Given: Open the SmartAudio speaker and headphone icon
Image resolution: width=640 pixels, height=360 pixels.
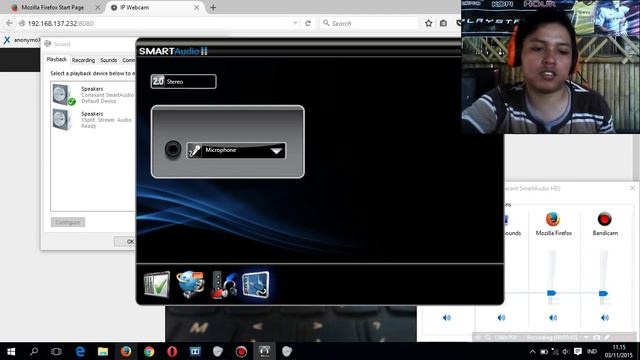Looking at the screenshot, I should click(x=224, y=284).
